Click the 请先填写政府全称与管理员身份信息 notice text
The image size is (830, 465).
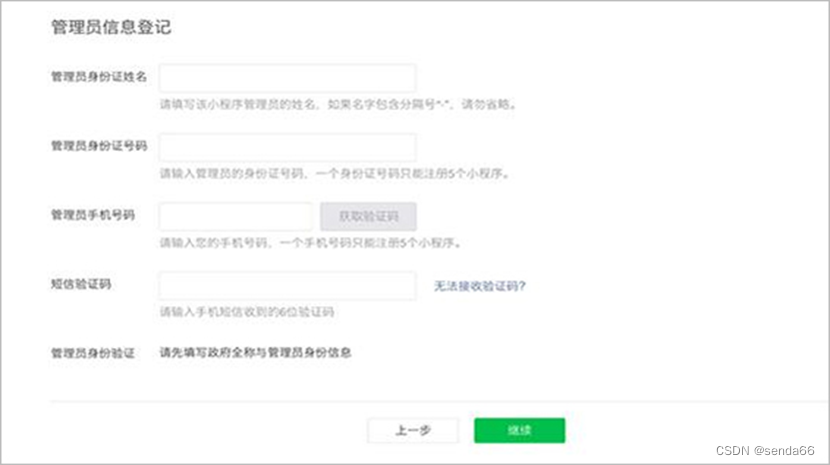[256, 353]
